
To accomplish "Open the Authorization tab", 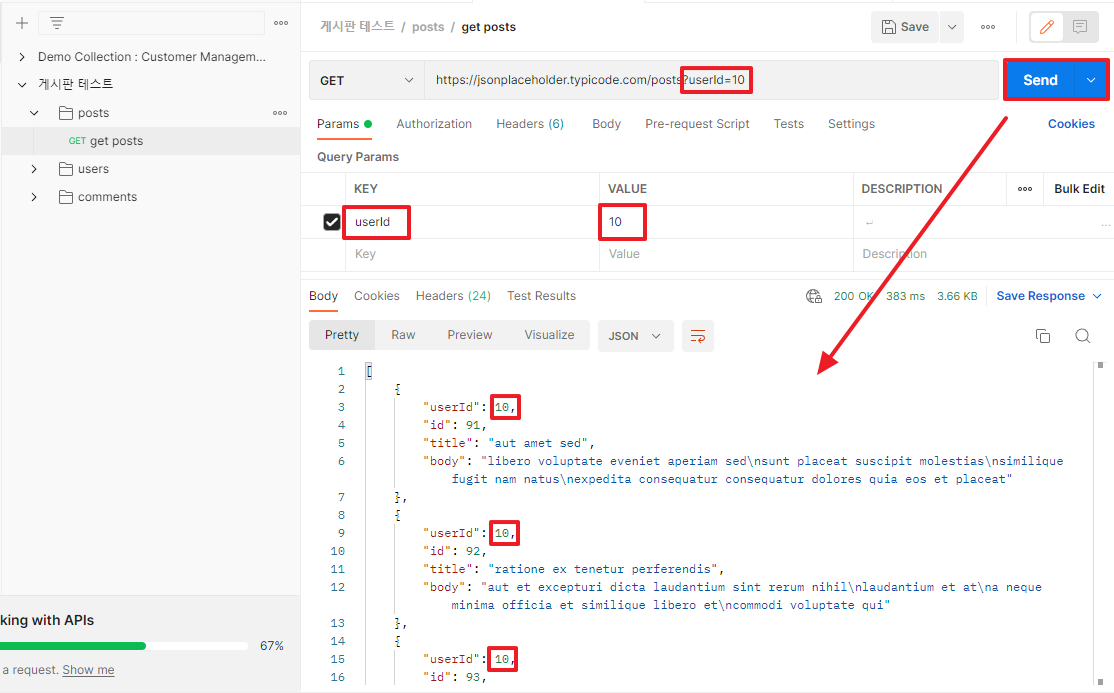I will [x=434, y=124].
